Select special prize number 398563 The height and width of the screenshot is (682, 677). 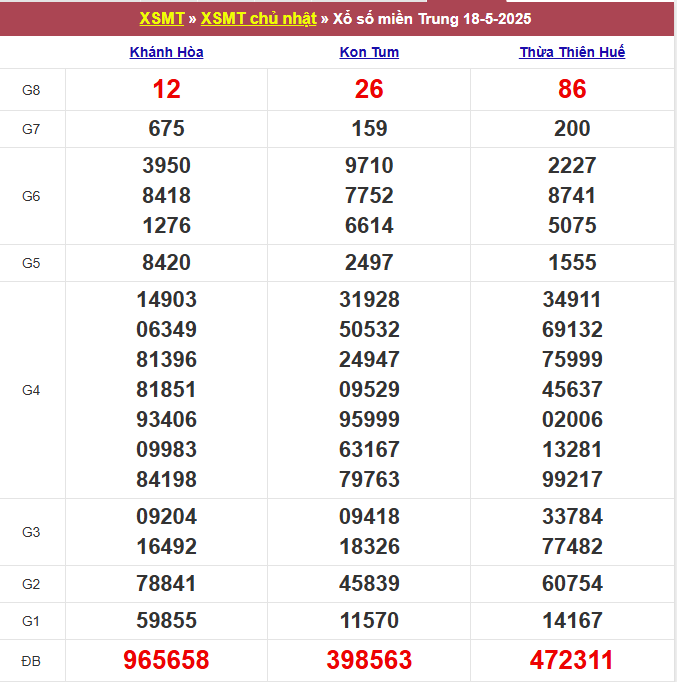coord(369,660)
